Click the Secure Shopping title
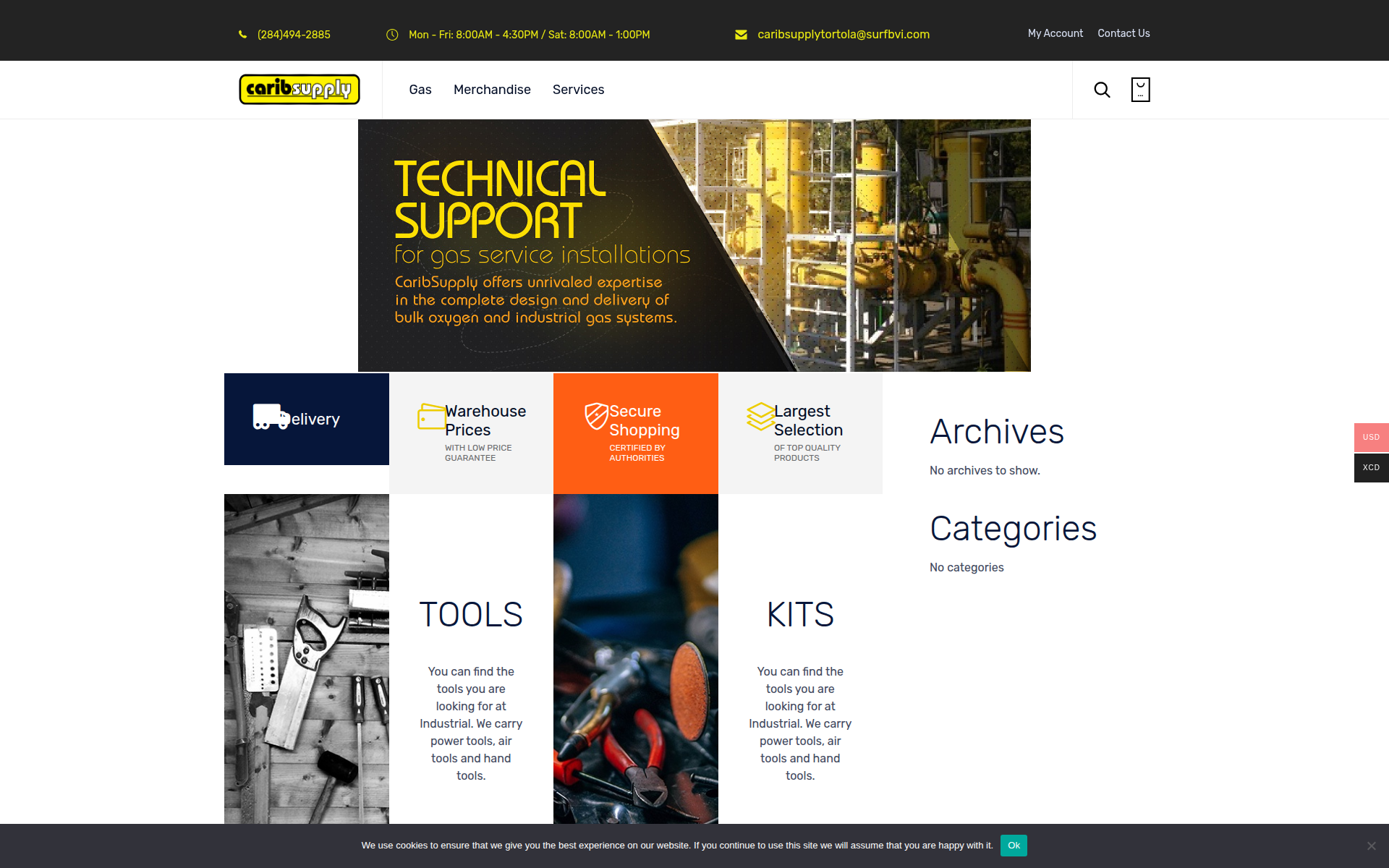Image resolution: width=1389 pixels, height=868 pixels. pyautogui.click(x=645, y=420)
